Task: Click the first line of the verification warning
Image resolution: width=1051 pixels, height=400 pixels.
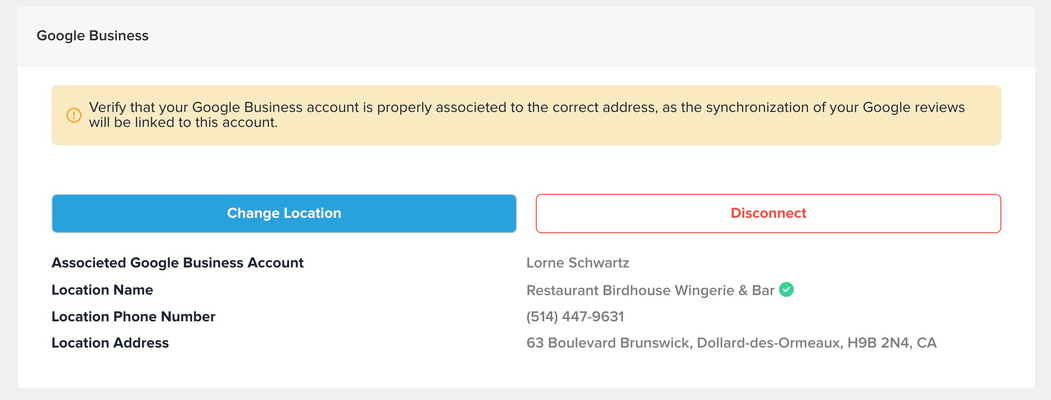Action: click(526, 107)
